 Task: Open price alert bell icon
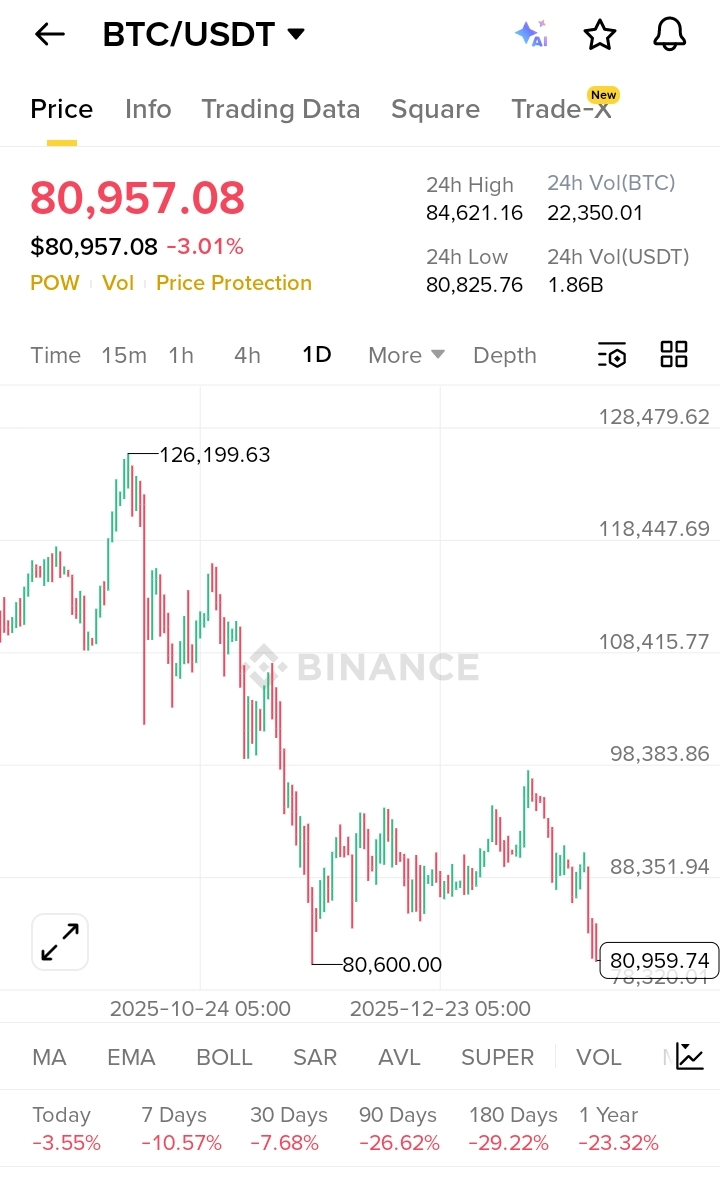coord(669,34)
